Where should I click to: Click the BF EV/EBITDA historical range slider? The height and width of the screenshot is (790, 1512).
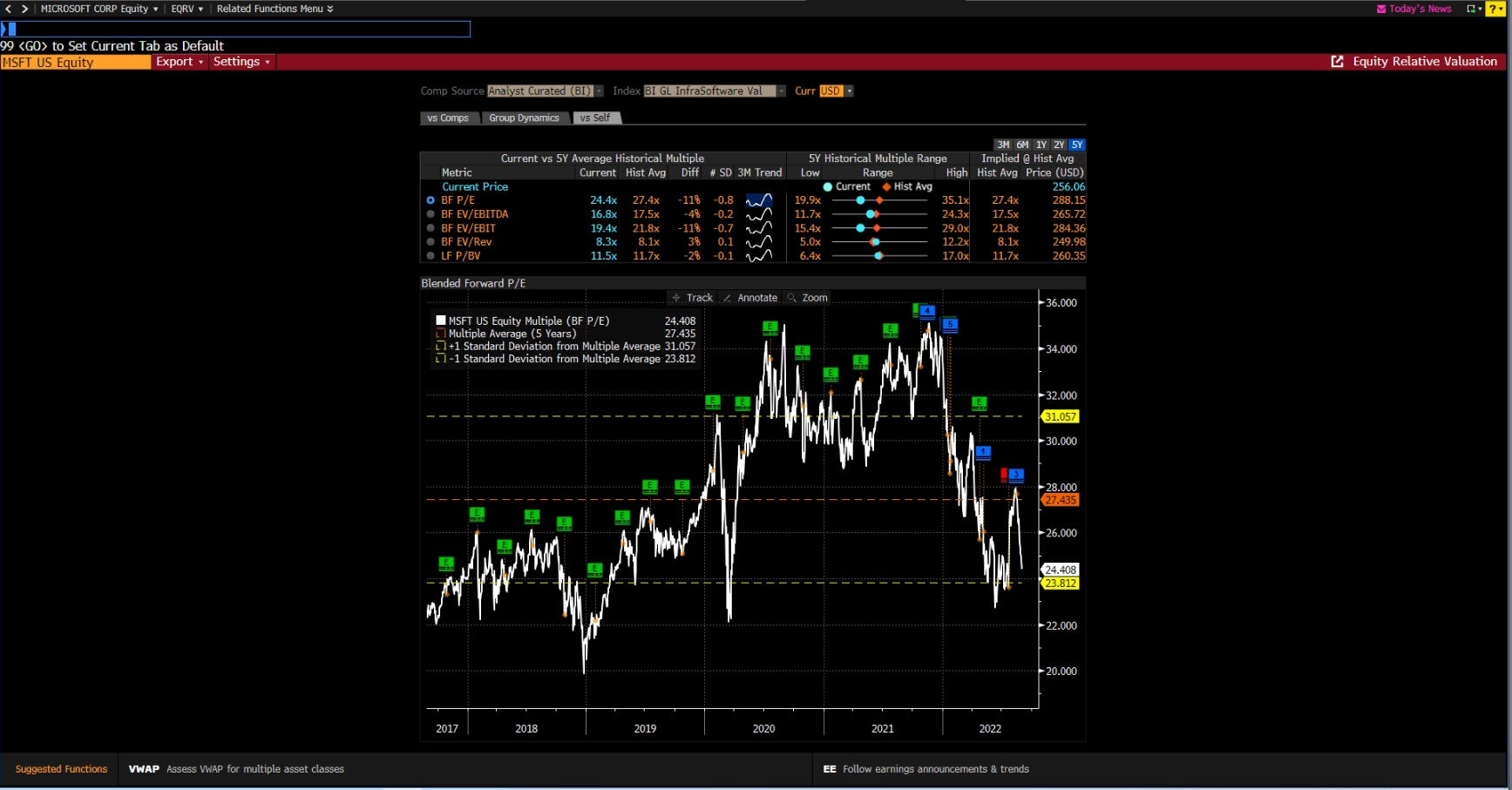[879, 214]
